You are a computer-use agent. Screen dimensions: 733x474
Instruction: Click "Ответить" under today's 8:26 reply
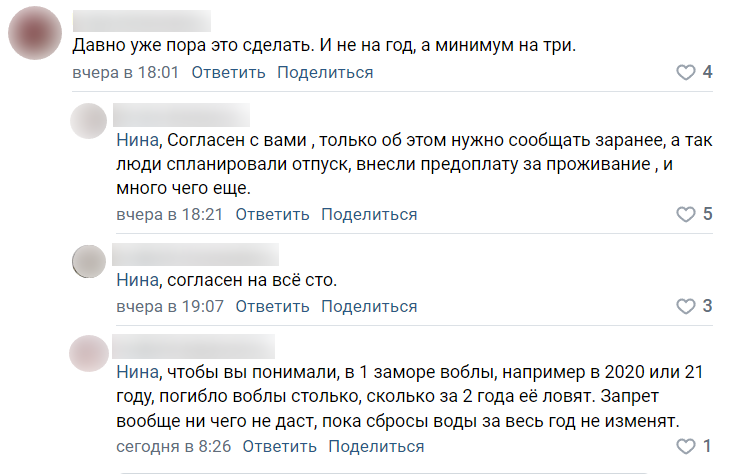tap(280, 446)
